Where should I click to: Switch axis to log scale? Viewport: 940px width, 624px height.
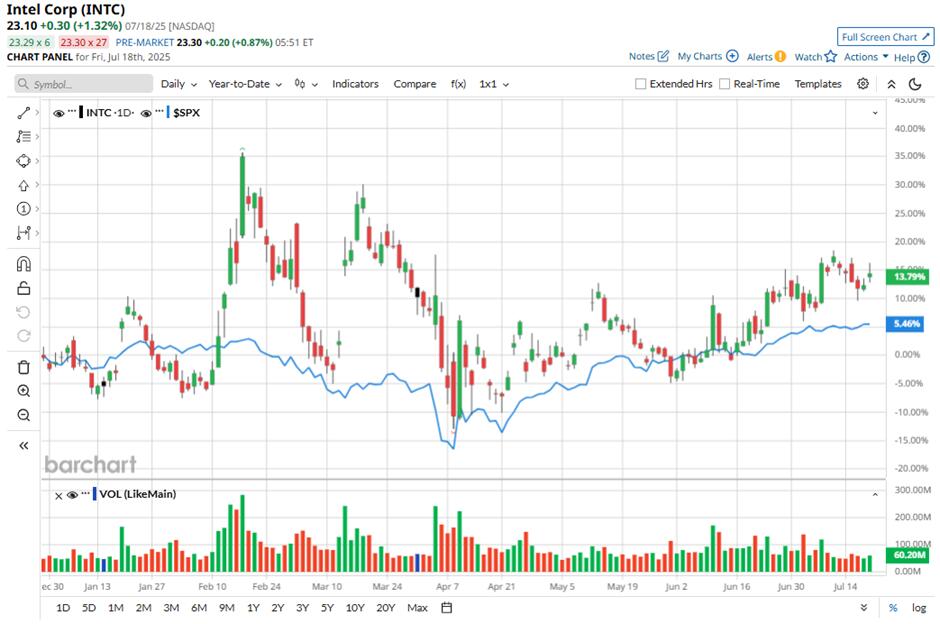918,608
